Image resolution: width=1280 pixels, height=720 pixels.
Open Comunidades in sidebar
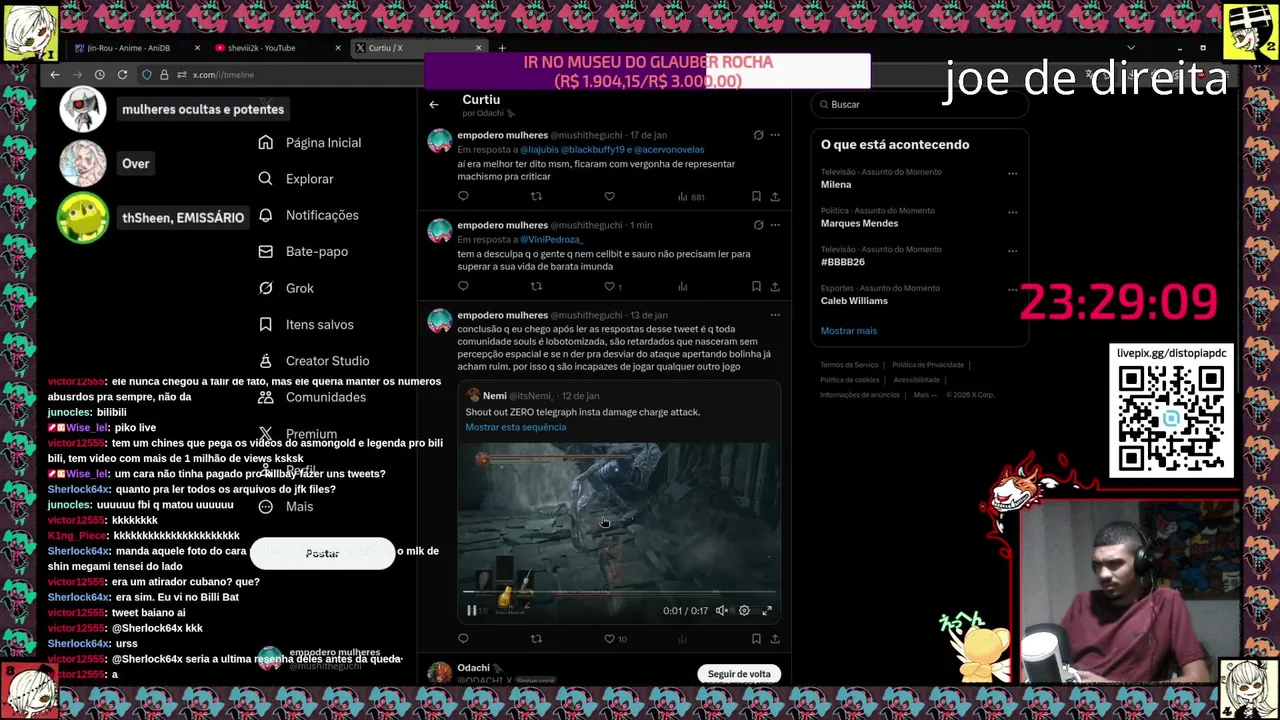click(x=312, y=397)
